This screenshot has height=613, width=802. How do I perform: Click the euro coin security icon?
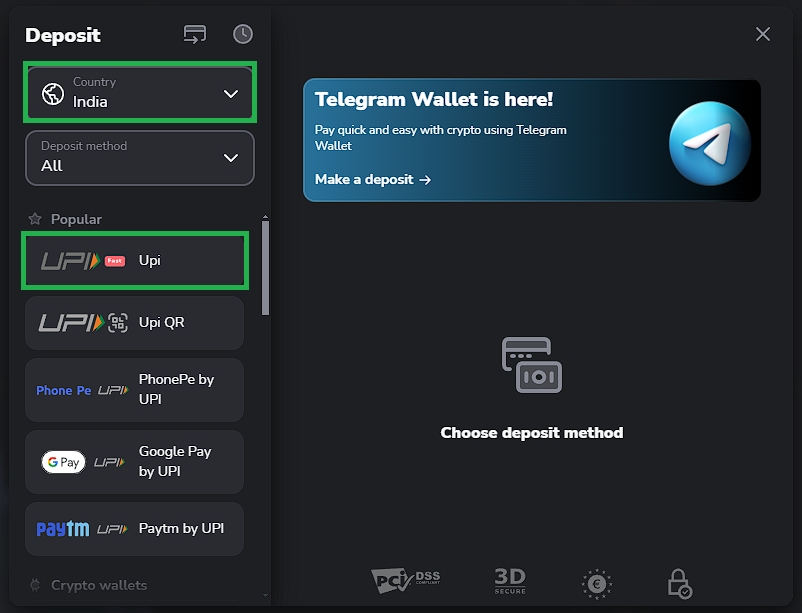tap(597, 583)
